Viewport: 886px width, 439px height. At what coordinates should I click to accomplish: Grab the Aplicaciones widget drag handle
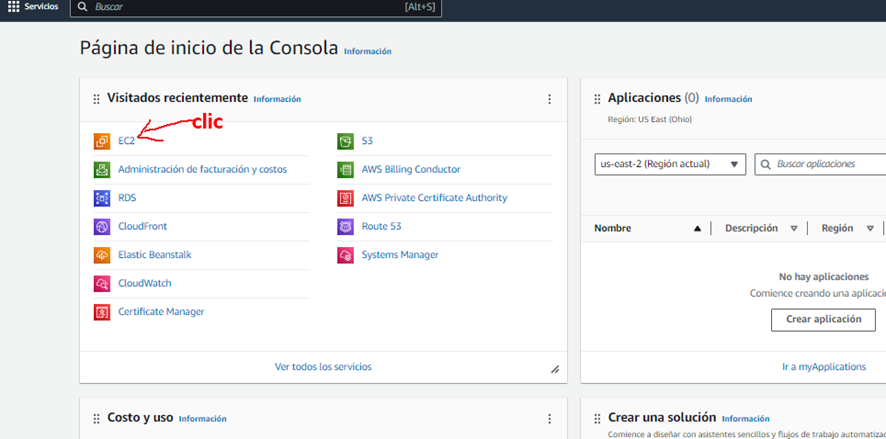click(597, 99)
